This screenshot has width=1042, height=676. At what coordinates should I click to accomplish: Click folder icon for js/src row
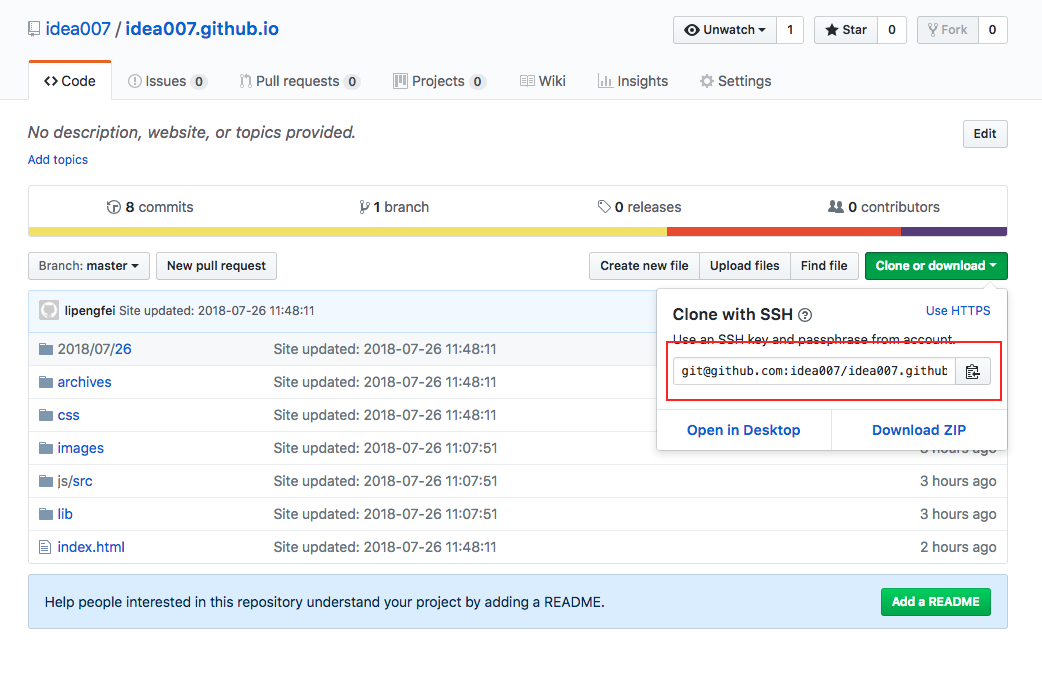tap(46, 481)
